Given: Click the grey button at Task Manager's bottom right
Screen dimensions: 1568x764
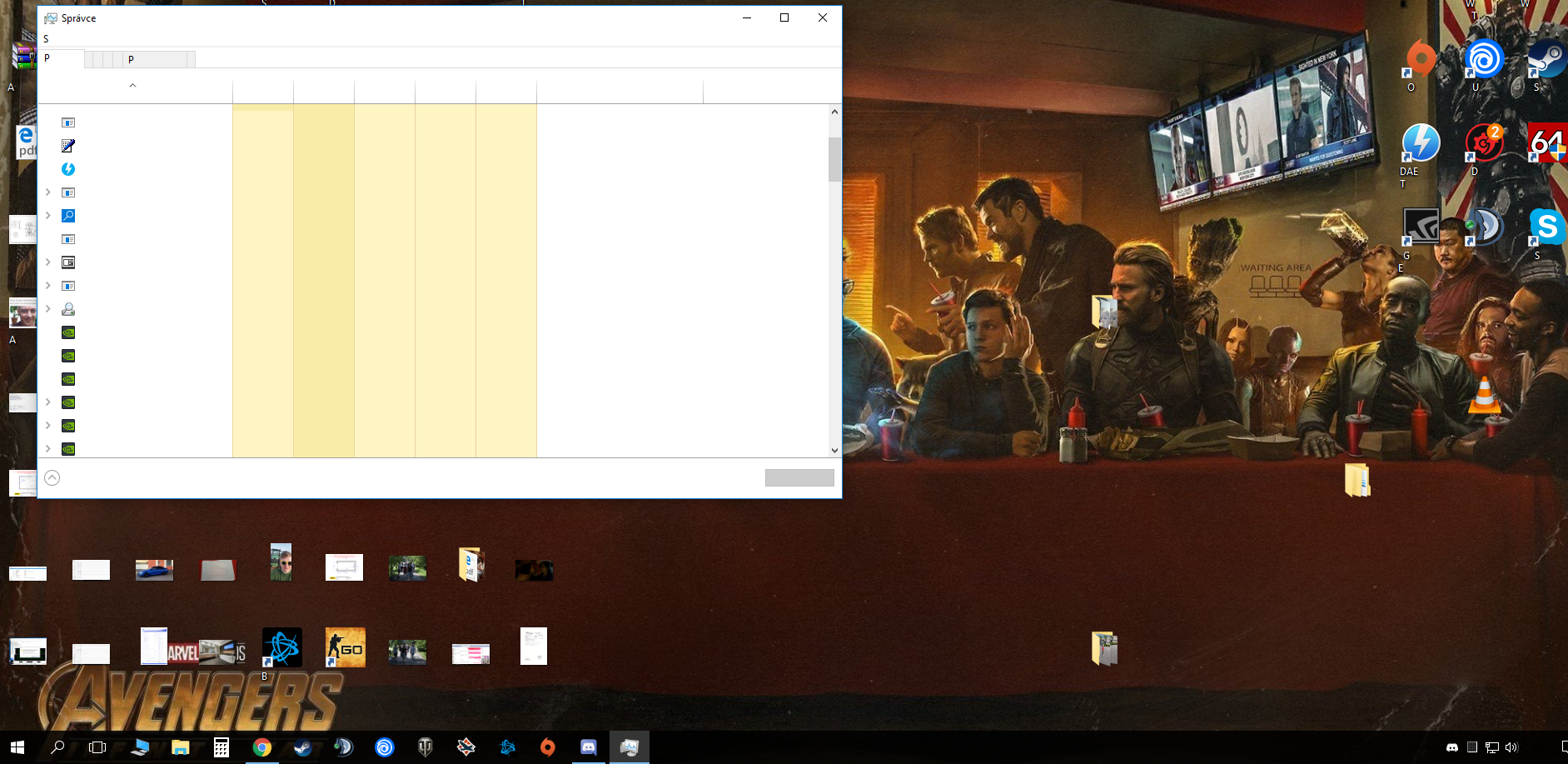Looking at the screenshot, I should click(799, 477).
